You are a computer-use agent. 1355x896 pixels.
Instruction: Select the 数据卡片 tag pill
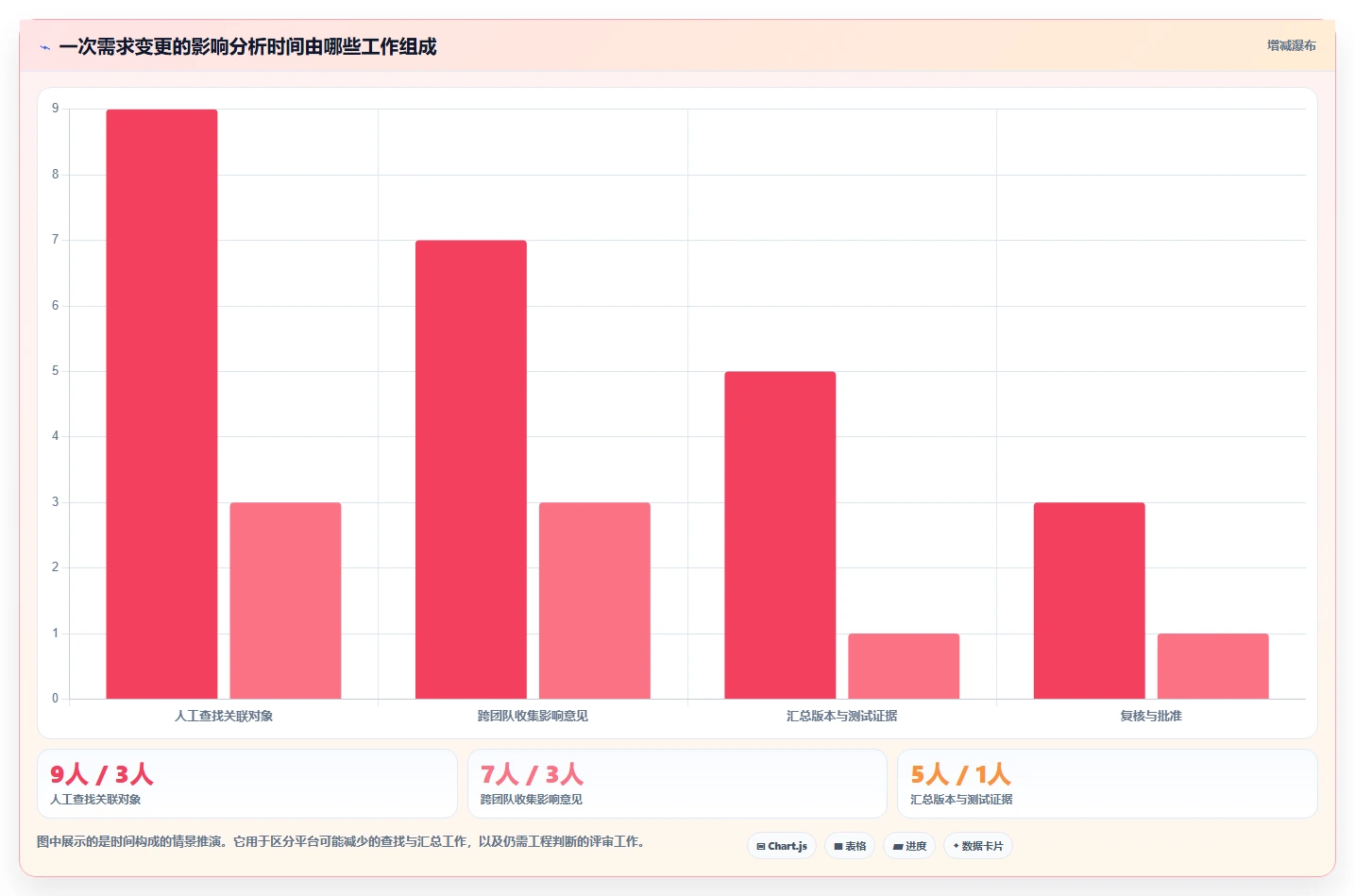(978, 846)
